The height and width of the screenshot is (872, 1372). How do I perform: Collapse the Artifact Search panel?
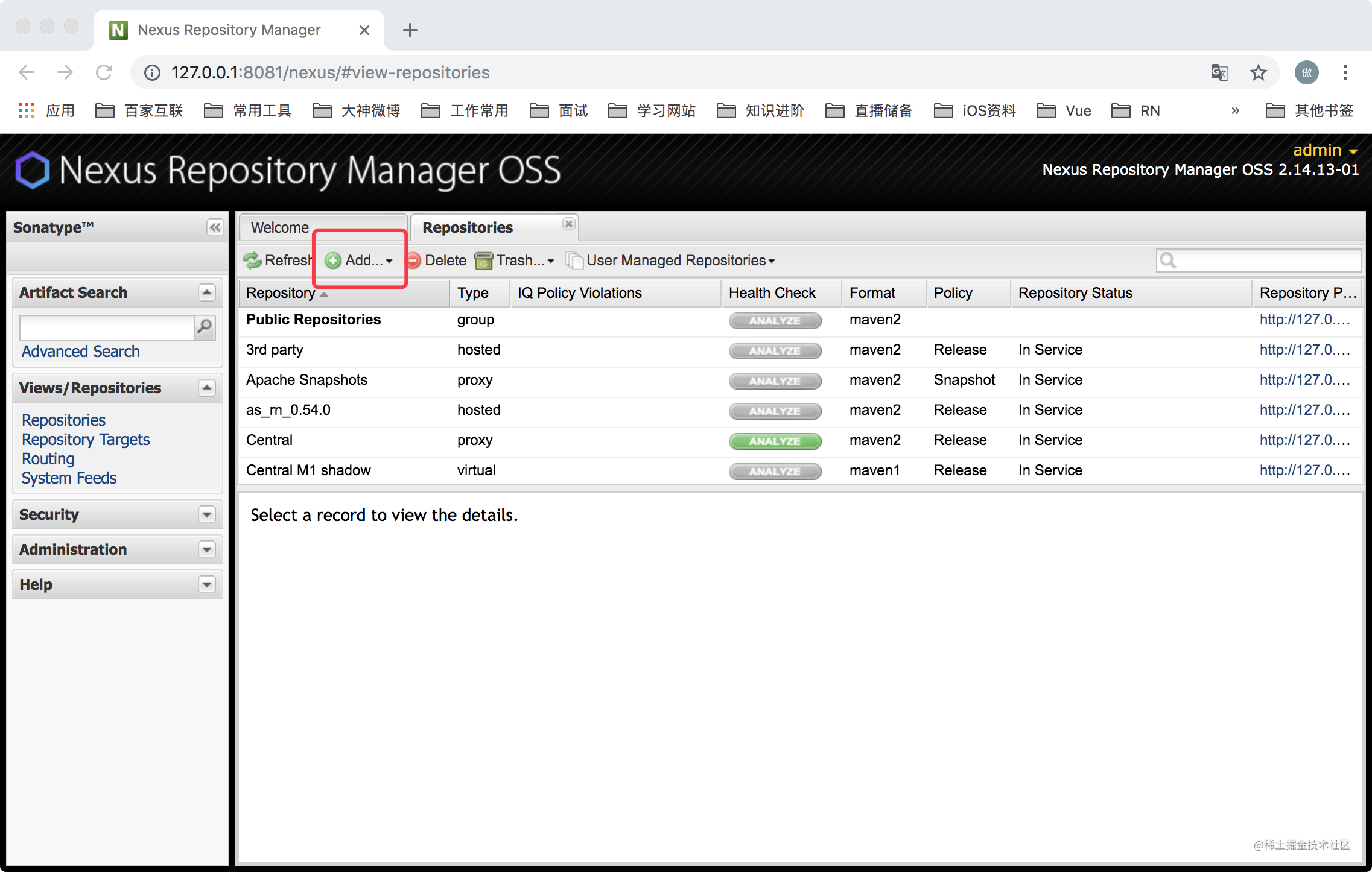click(x=207, y=292)
